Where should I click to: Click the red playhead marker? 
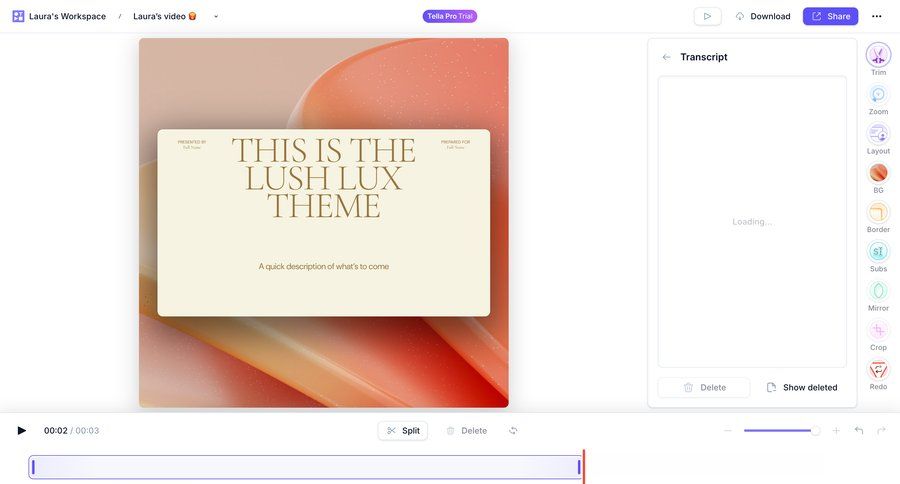(584, 466)
